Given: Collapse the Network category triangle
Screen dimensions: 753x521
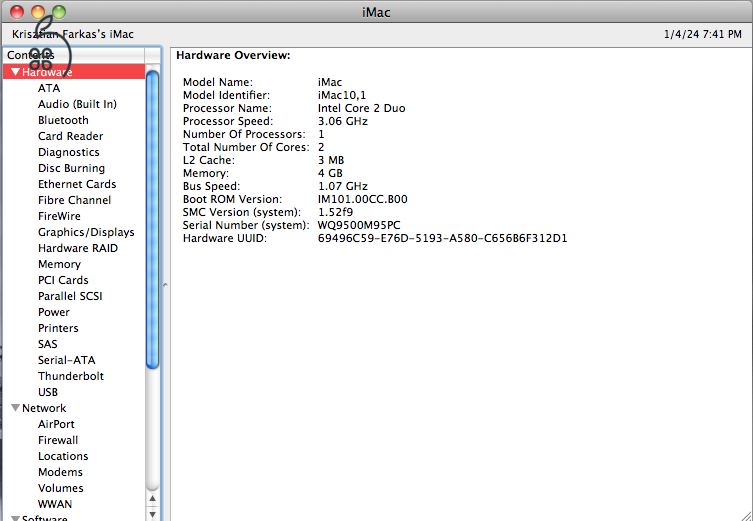Looking at the screenshot, I should tap(15, 408).
